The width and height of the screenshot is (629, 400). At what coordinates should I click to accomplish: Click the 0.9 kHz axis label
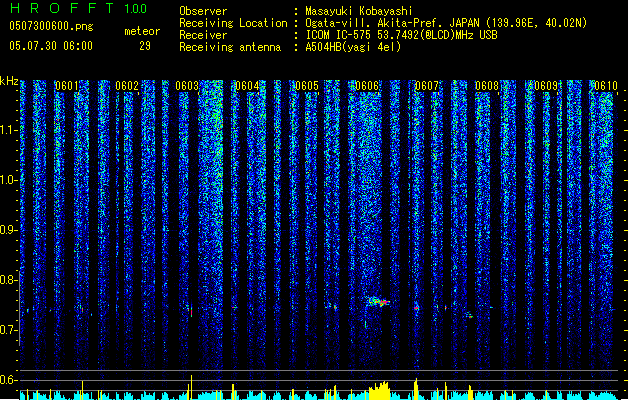click(8, 230)
